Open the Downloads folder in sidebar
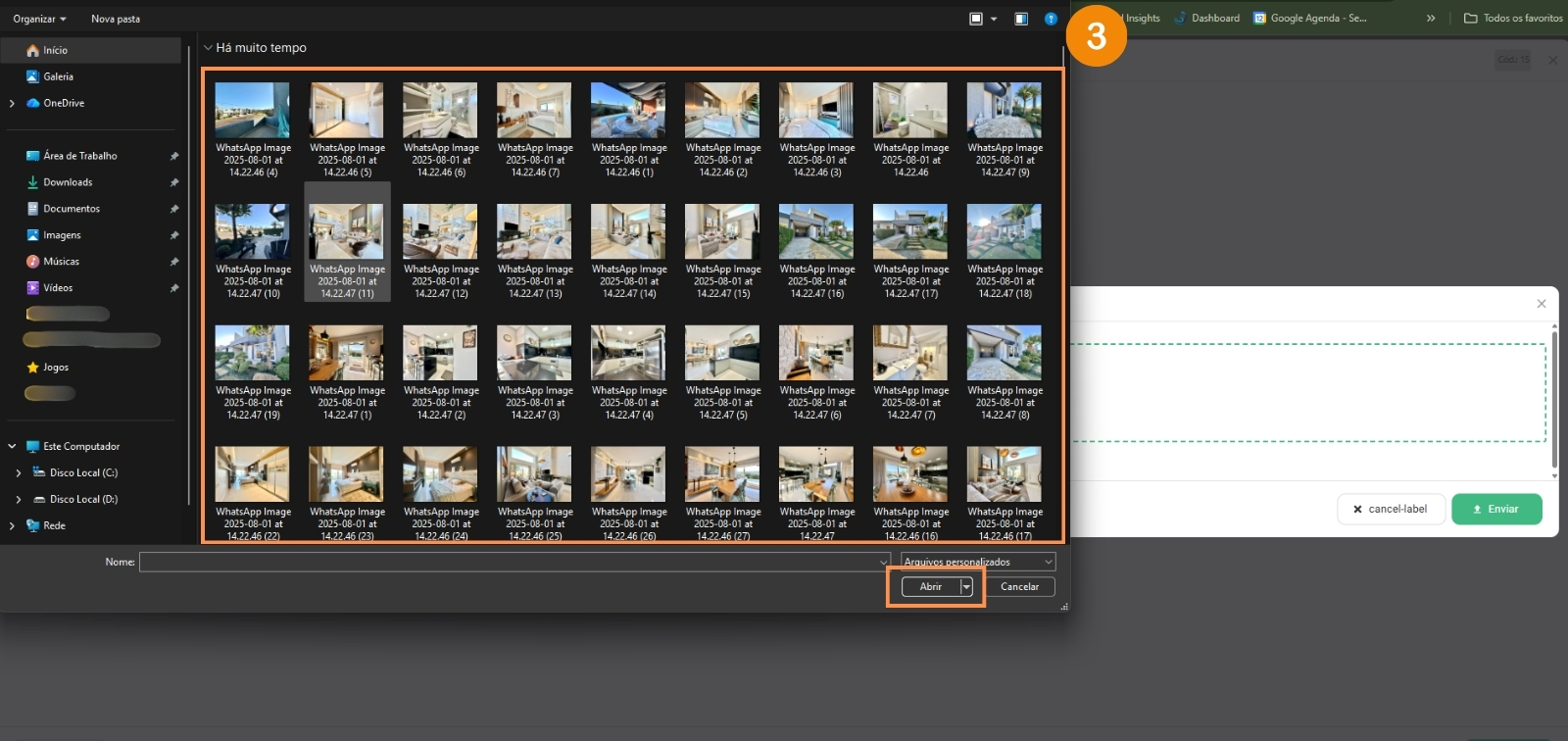The image size is (1568, 741). tap(68, 182)
